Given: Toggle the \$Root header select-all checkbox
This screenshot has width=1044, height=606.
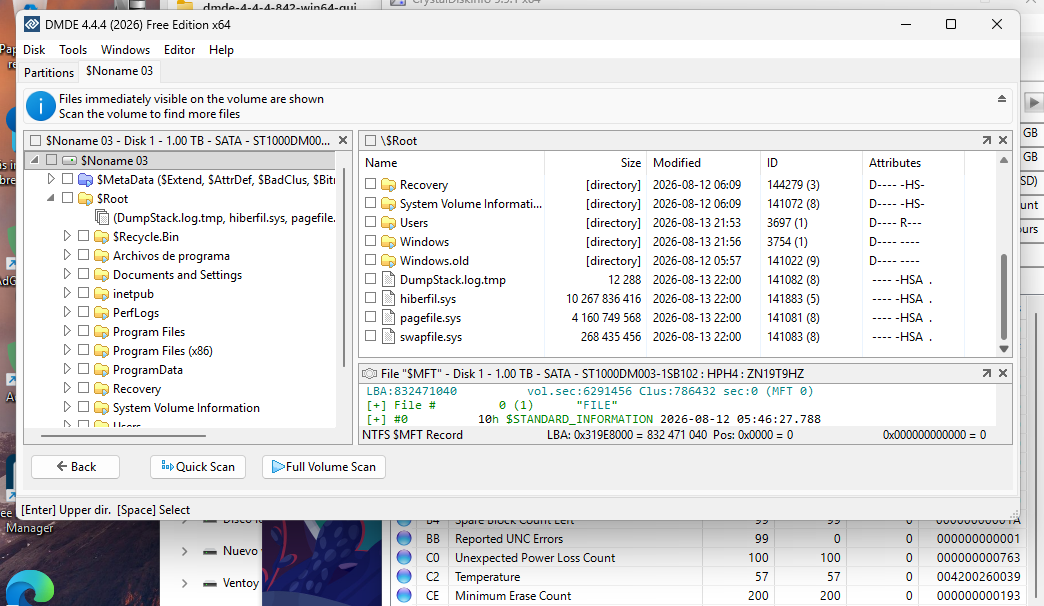Looking at the screenshot, I should click(371, 141).
